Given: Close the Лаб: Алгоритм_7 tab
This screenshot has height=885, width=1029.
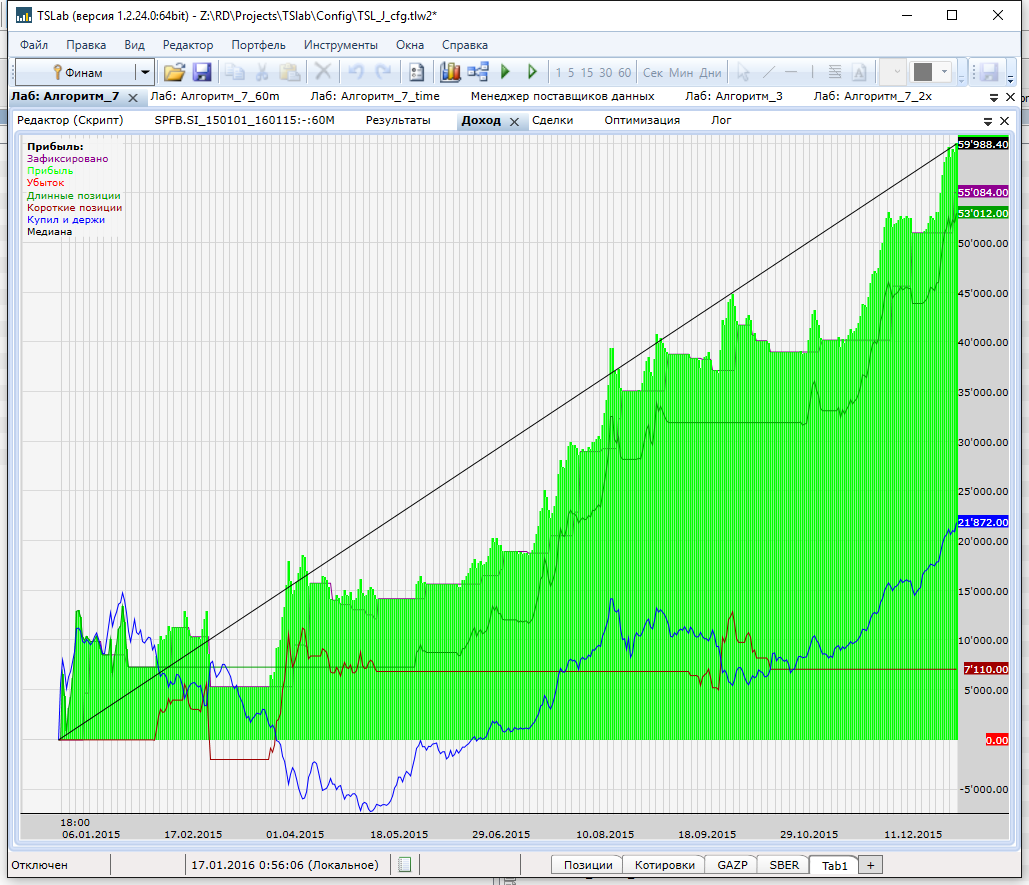Looking at the screenshot, I should coord(133,97).
